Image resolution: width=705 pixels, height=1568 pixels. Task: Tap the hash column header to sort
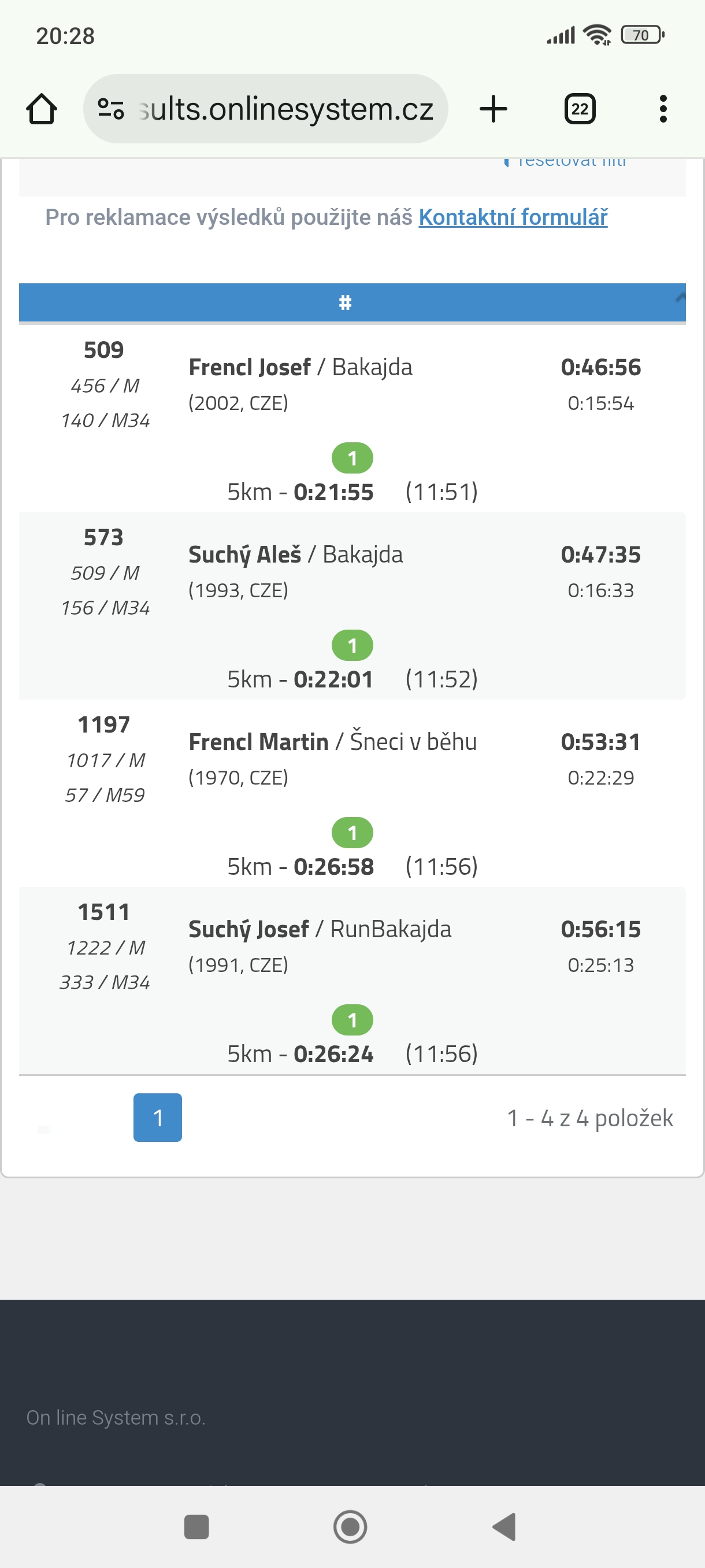[x=345, y=302]
